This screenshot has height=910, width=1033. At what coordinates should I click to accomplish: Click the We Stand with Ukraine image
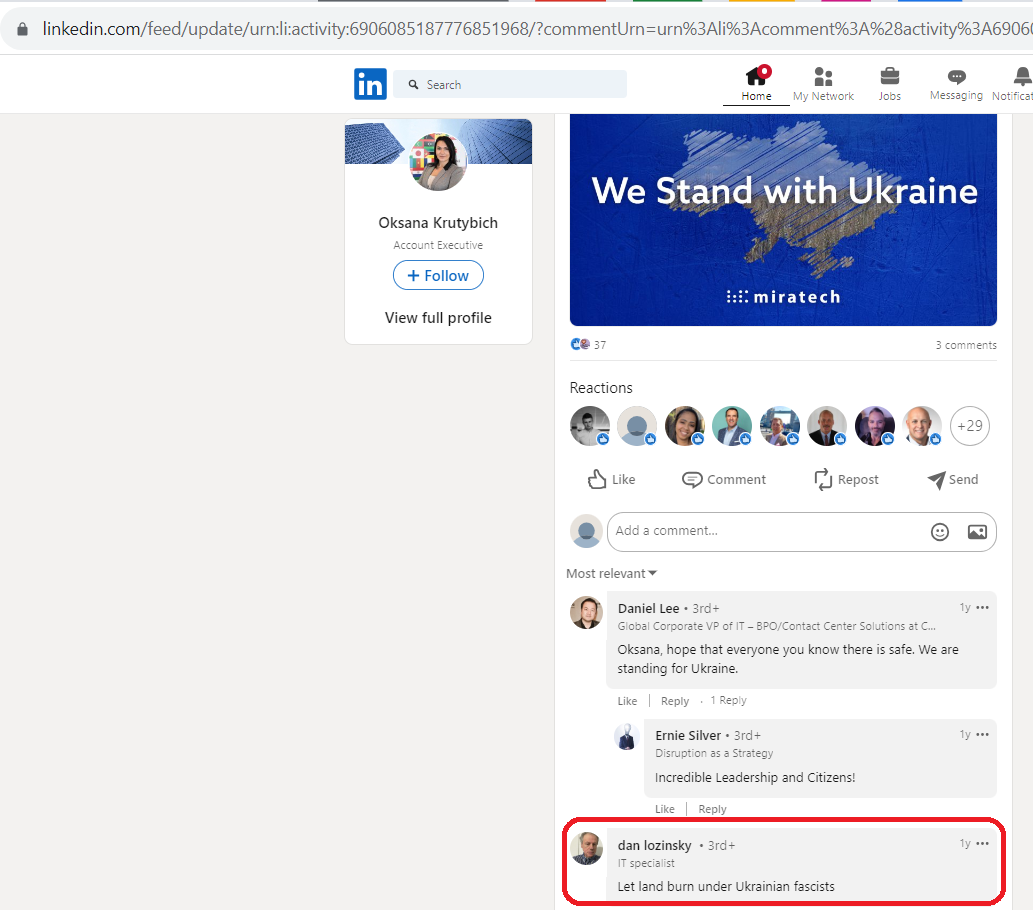point(783,220)
